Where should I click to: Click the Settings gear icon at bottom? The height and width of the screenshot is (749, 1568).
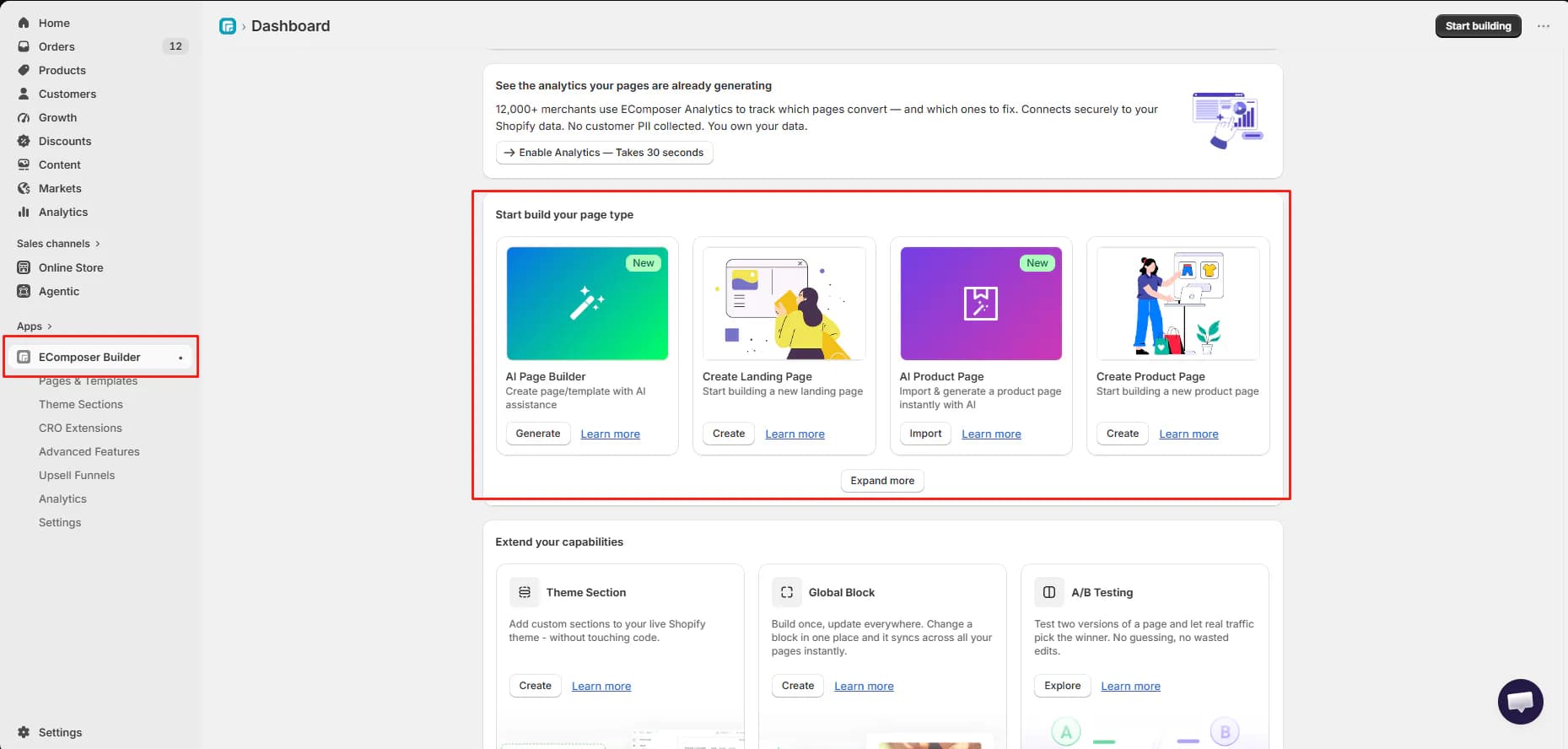pos(24,732)
